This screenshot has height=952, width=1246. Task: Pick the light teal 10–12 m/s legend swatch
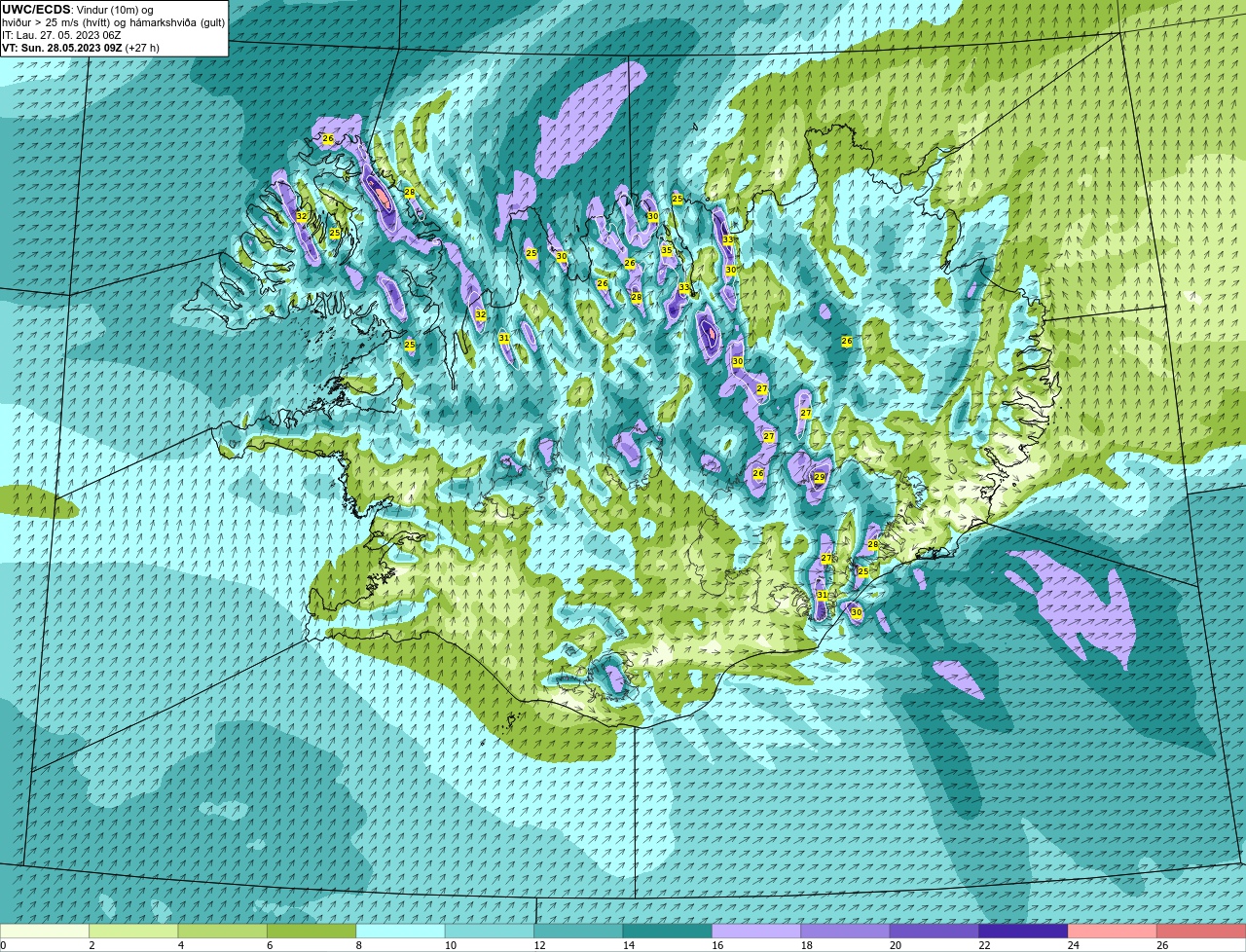click(490, 931)
